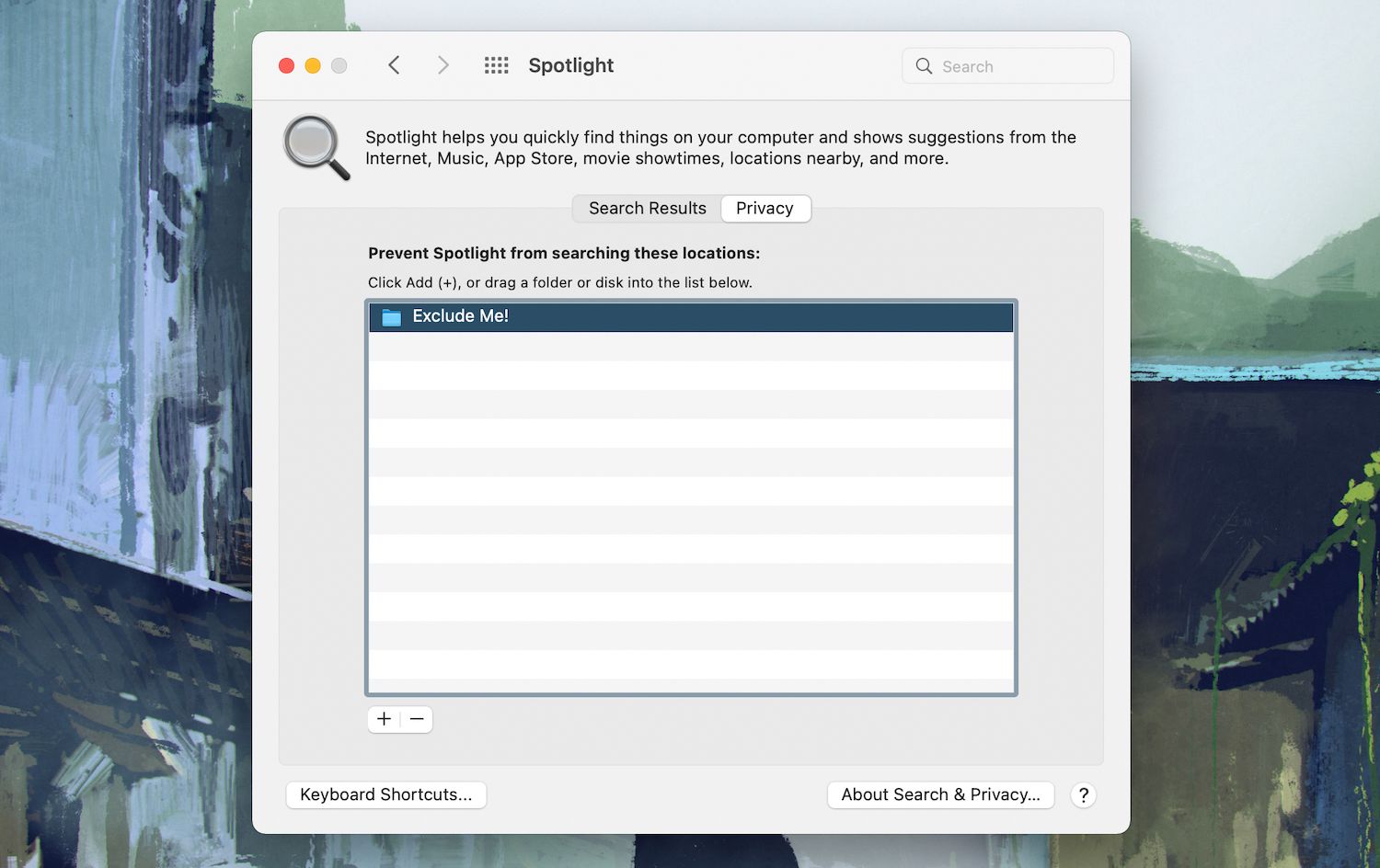Click the back navigation arrow
The width and height of the screenshot is (1380, 868).
pos(394,65)
